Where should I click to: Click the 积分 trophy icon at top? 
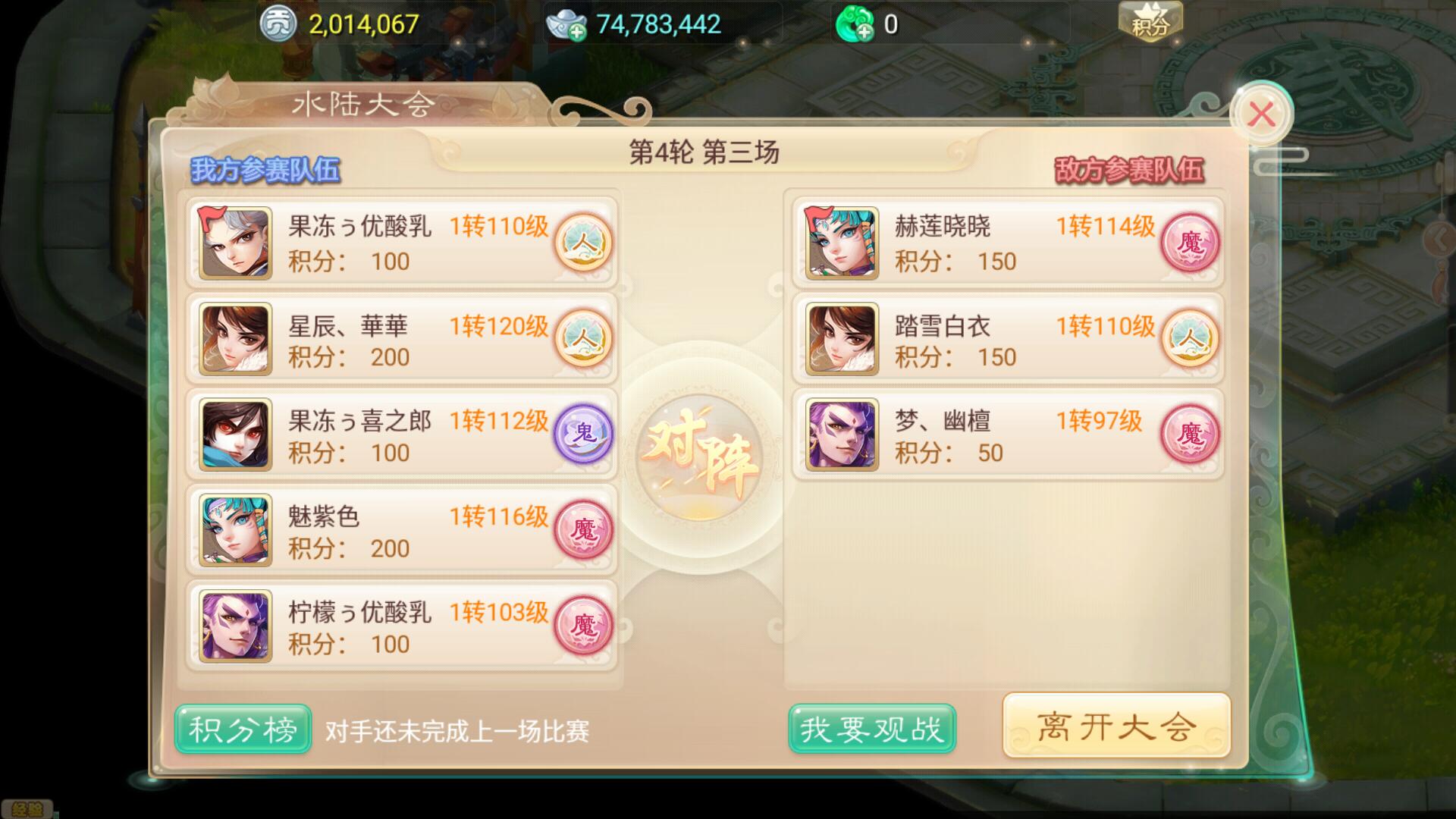[x=1150, y=21]
